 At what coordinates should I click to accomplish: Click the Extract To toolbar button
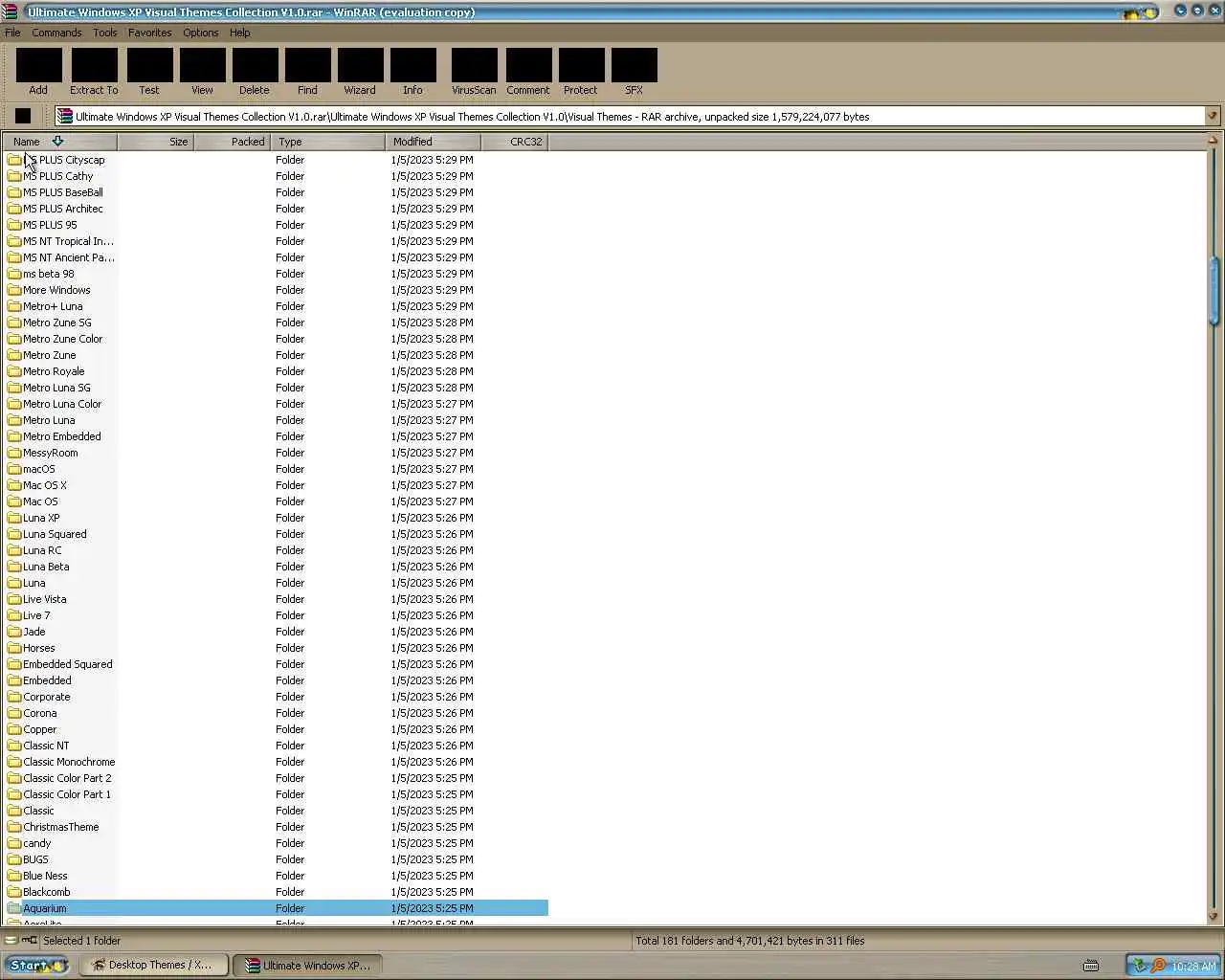(94, 72)
